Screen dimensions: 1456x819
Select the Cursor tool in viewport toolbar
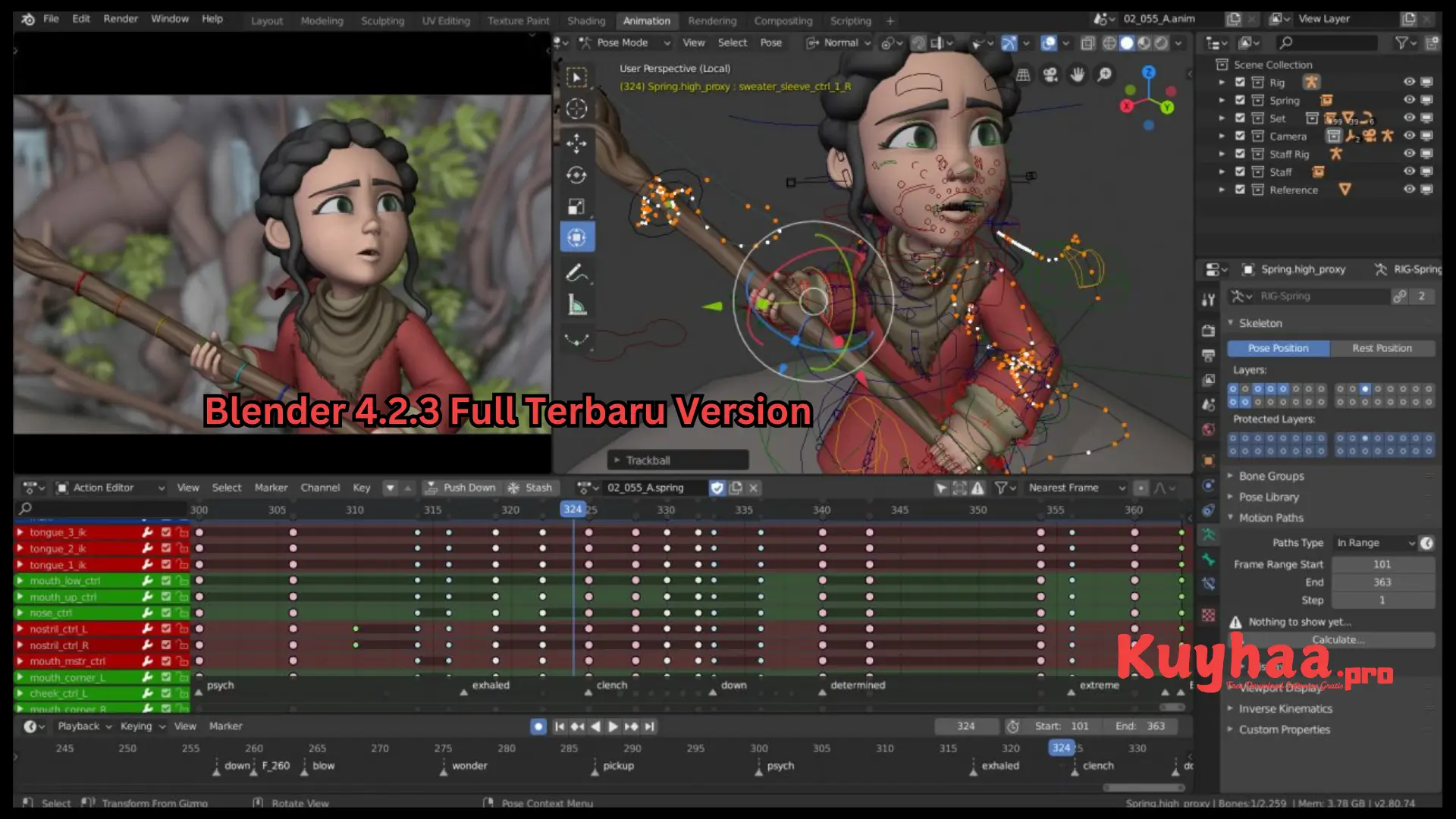tap(576, 108)
